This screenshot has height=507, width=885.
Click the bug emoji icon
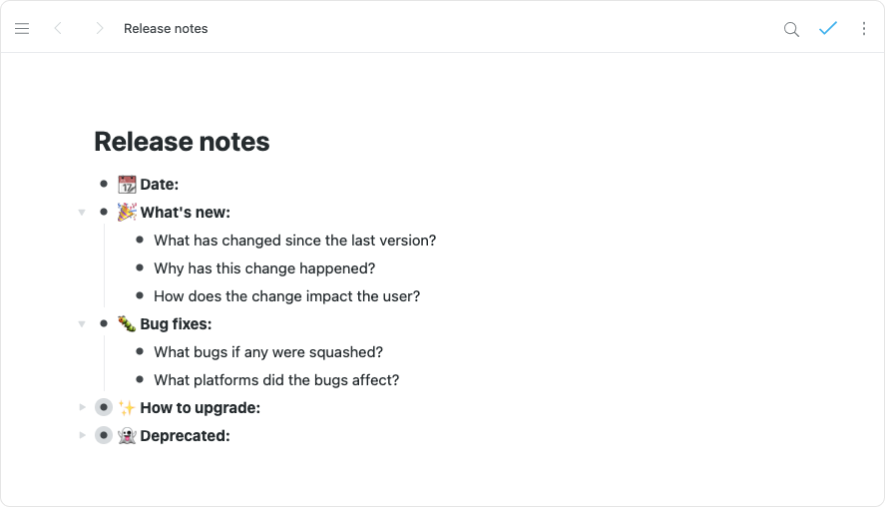point(127,324)
